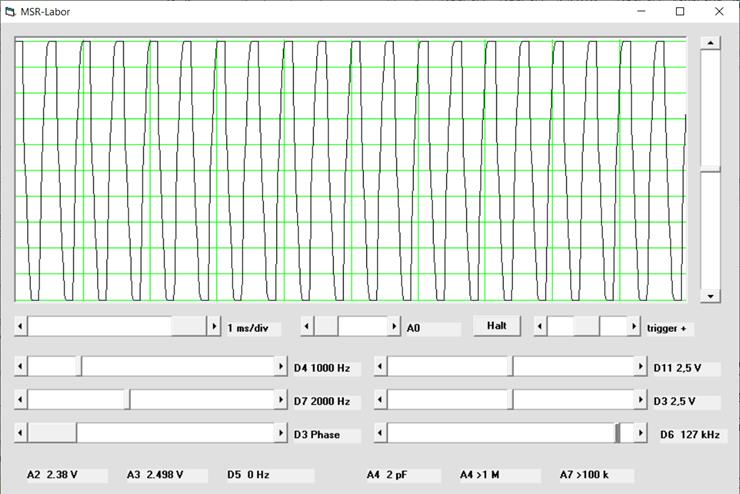Click right arrow of D3 2,5 V scrollbar
Viewport: 740px width, 494px height.
[640, 400]
